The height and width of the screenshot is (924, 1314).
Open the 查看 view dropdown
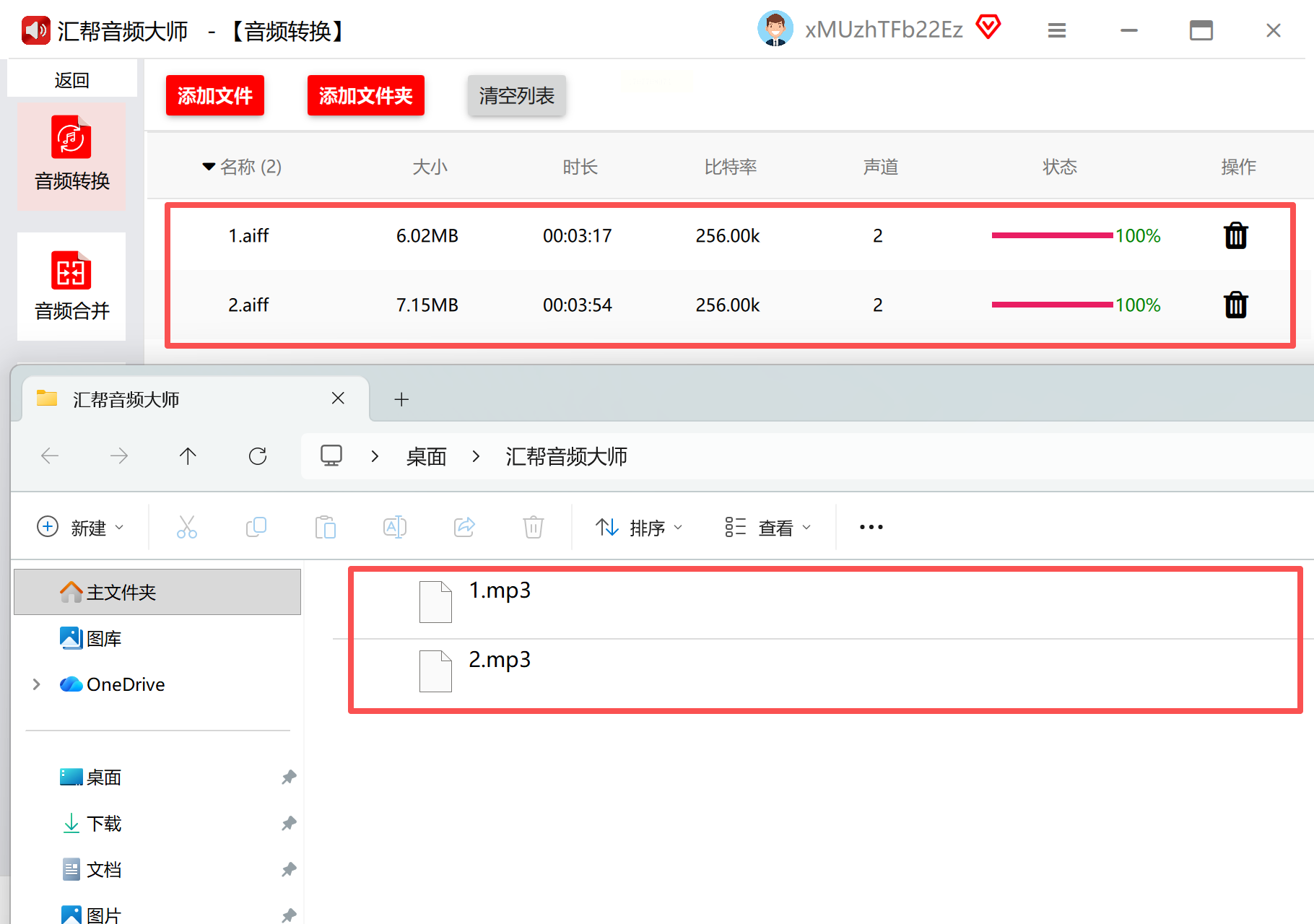click(768, 528)
